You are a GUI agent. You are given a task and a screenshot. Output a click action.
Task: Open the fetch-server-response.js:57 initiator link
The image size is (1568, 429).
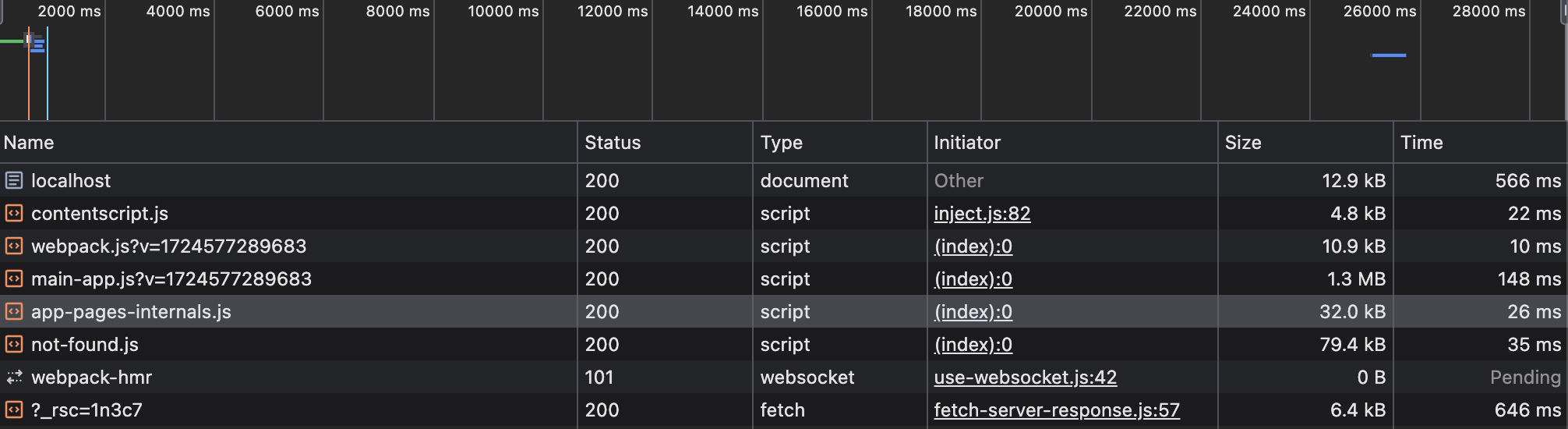click(1056, 410)
